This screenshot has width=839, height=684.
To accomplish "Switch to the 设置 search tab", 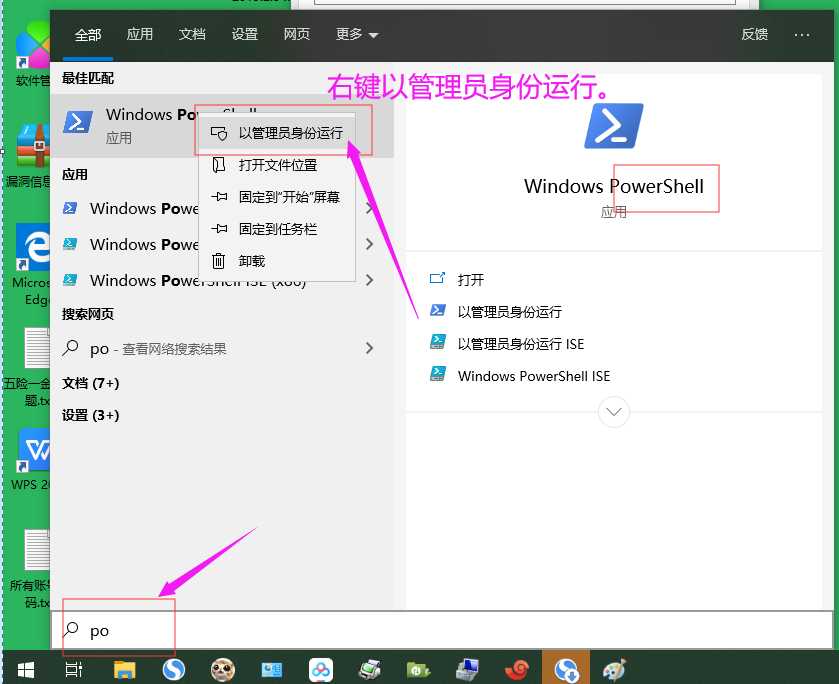I will 245,34.
